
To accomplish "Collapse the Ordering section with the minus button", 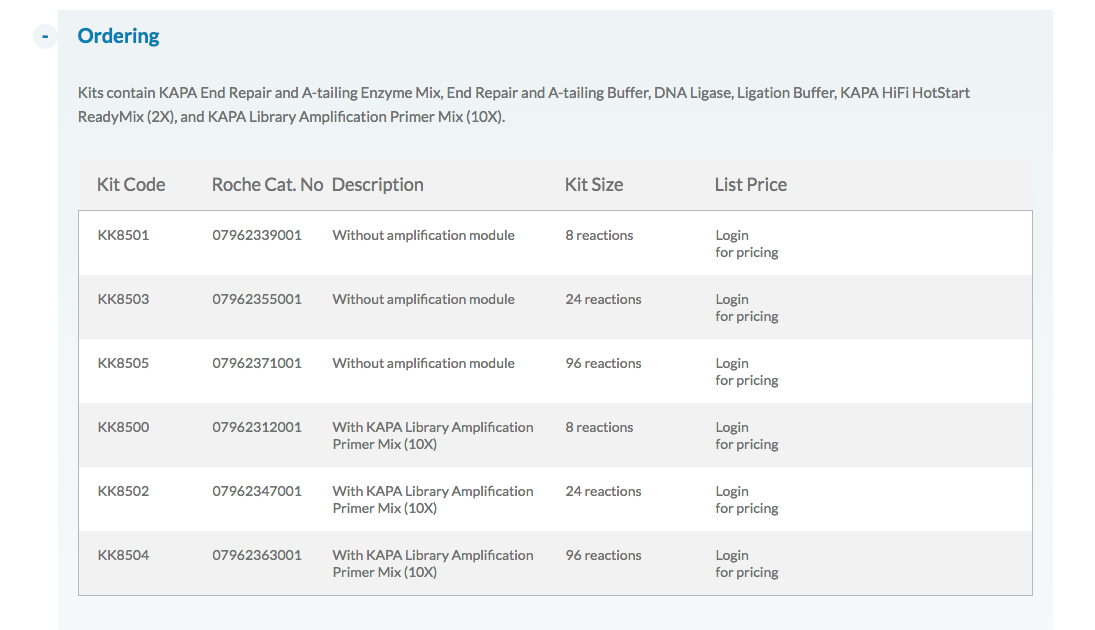I will 45,36.
